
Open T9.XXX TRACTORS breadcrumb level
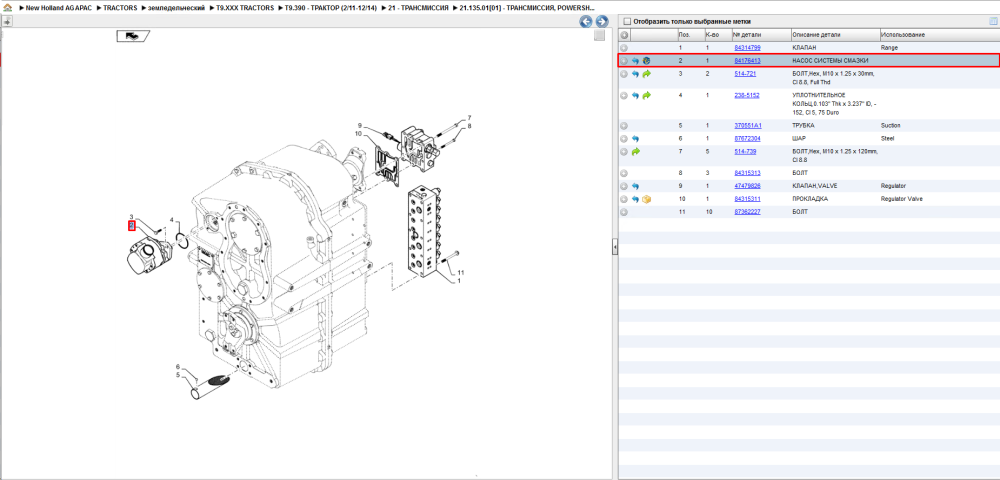point(246,8)
